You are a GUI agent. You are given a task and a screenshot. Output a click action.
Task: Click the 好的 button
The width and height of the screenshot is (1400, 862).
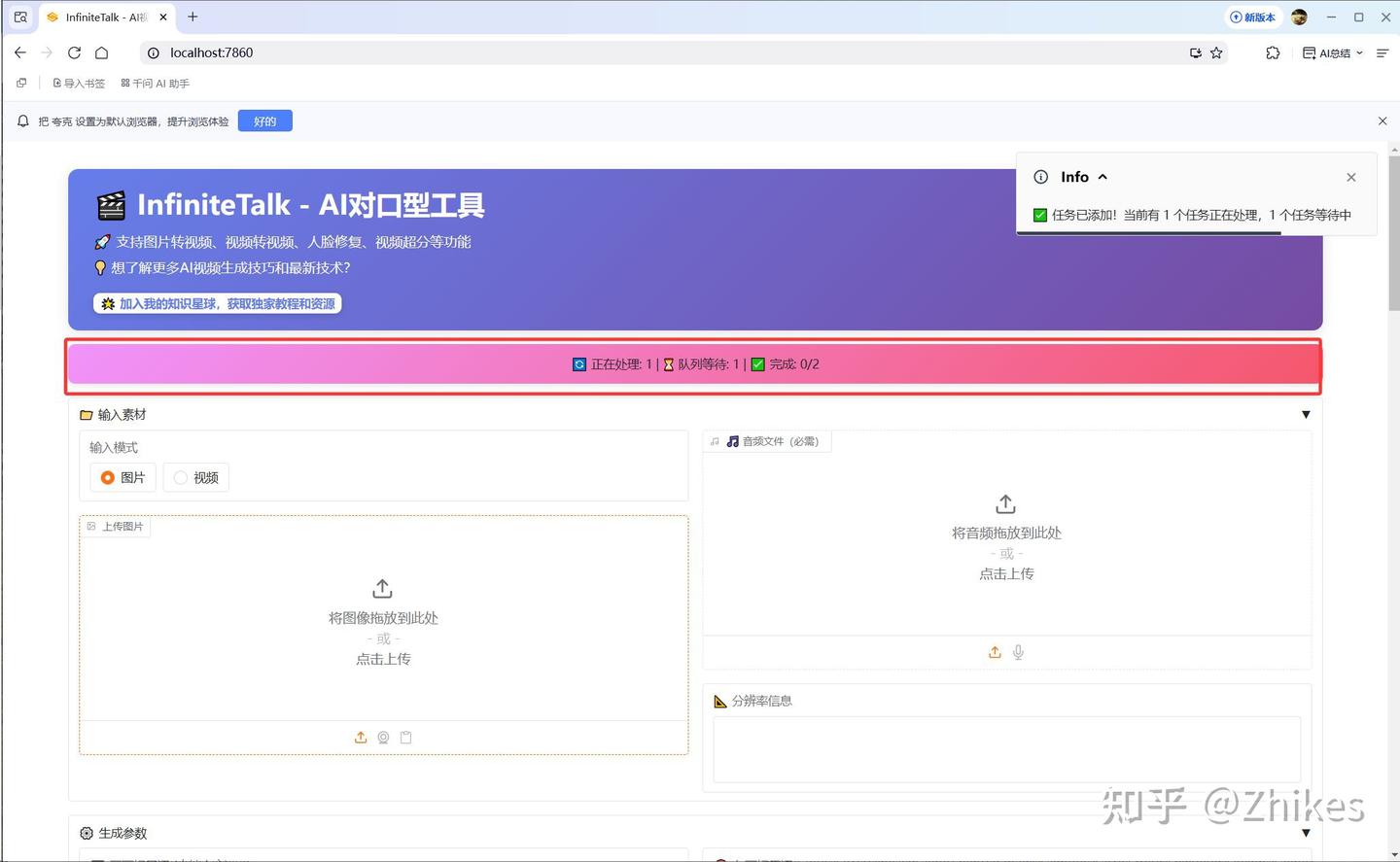point(265,121)
